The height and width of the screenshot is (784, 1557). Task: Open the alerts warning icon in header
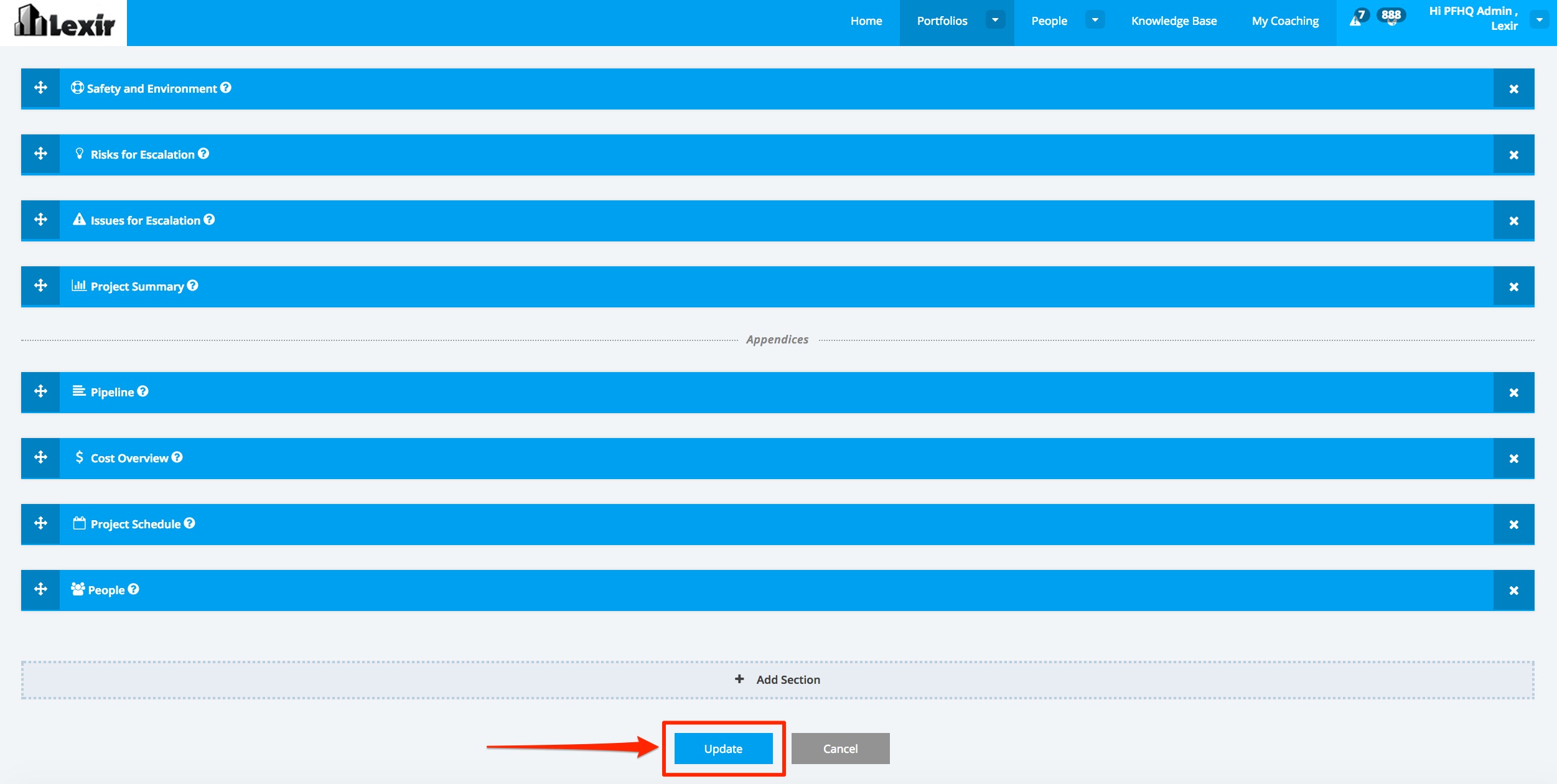pyautogui.click(x=1355, y=21)
